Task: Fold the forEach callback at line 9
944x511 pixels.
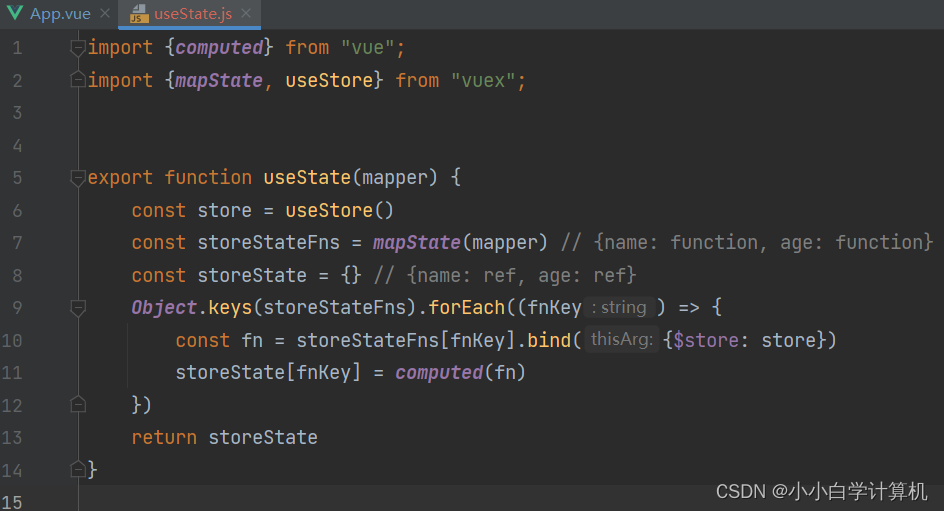Action: pyautogui.click(x=78, y=308)
